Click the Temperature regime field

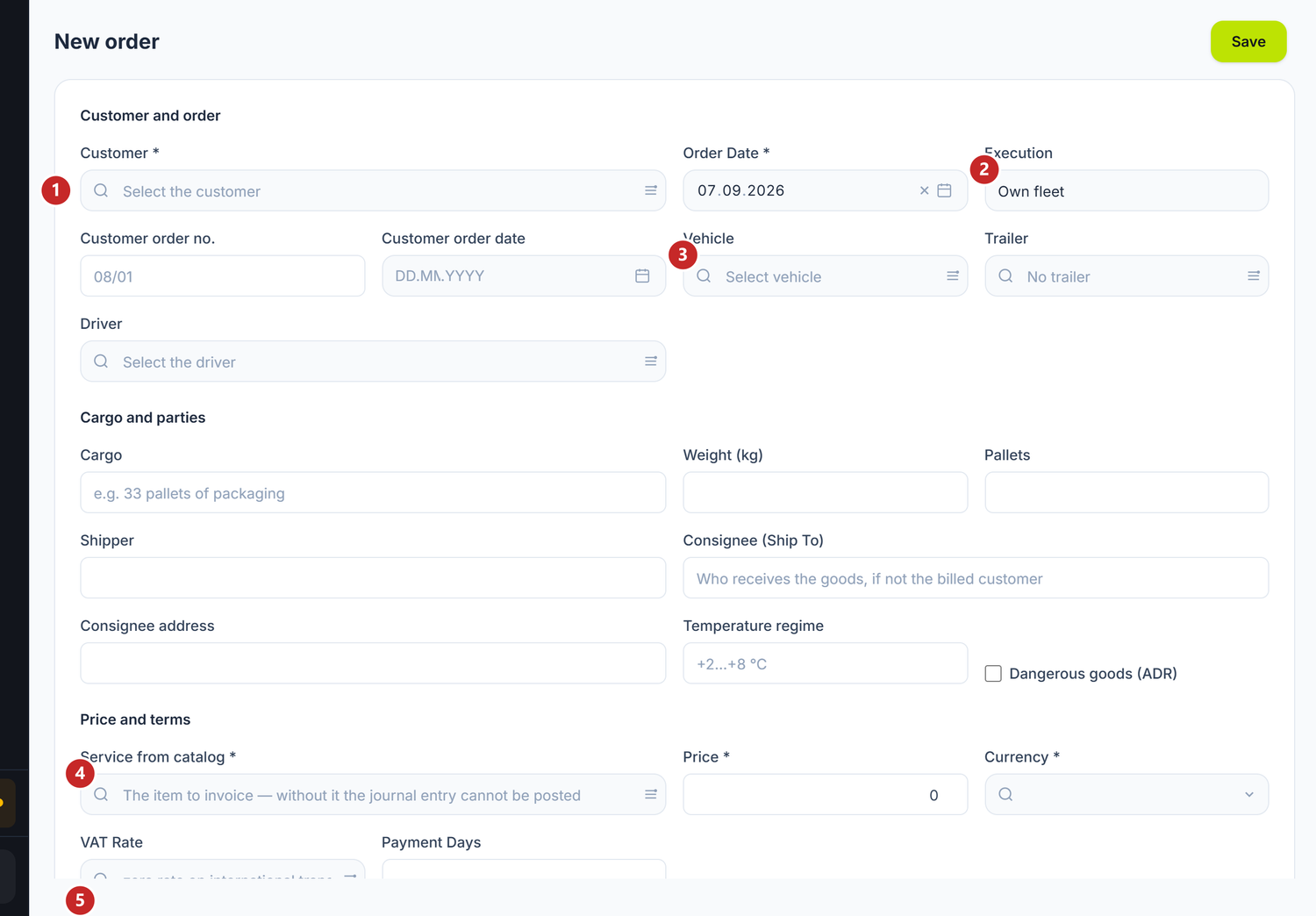pos(826,662)
